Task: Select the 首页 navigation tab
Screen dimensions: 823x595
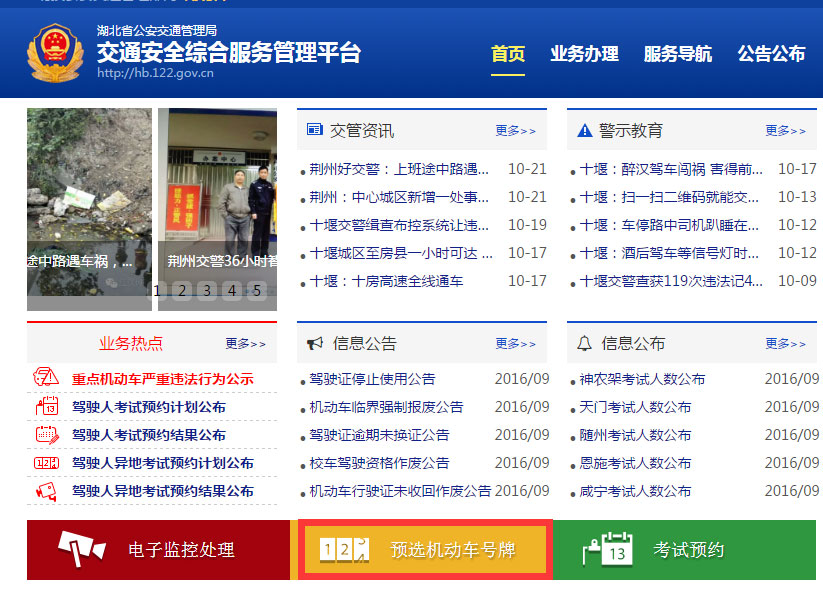Action: (x=508, y=55)
